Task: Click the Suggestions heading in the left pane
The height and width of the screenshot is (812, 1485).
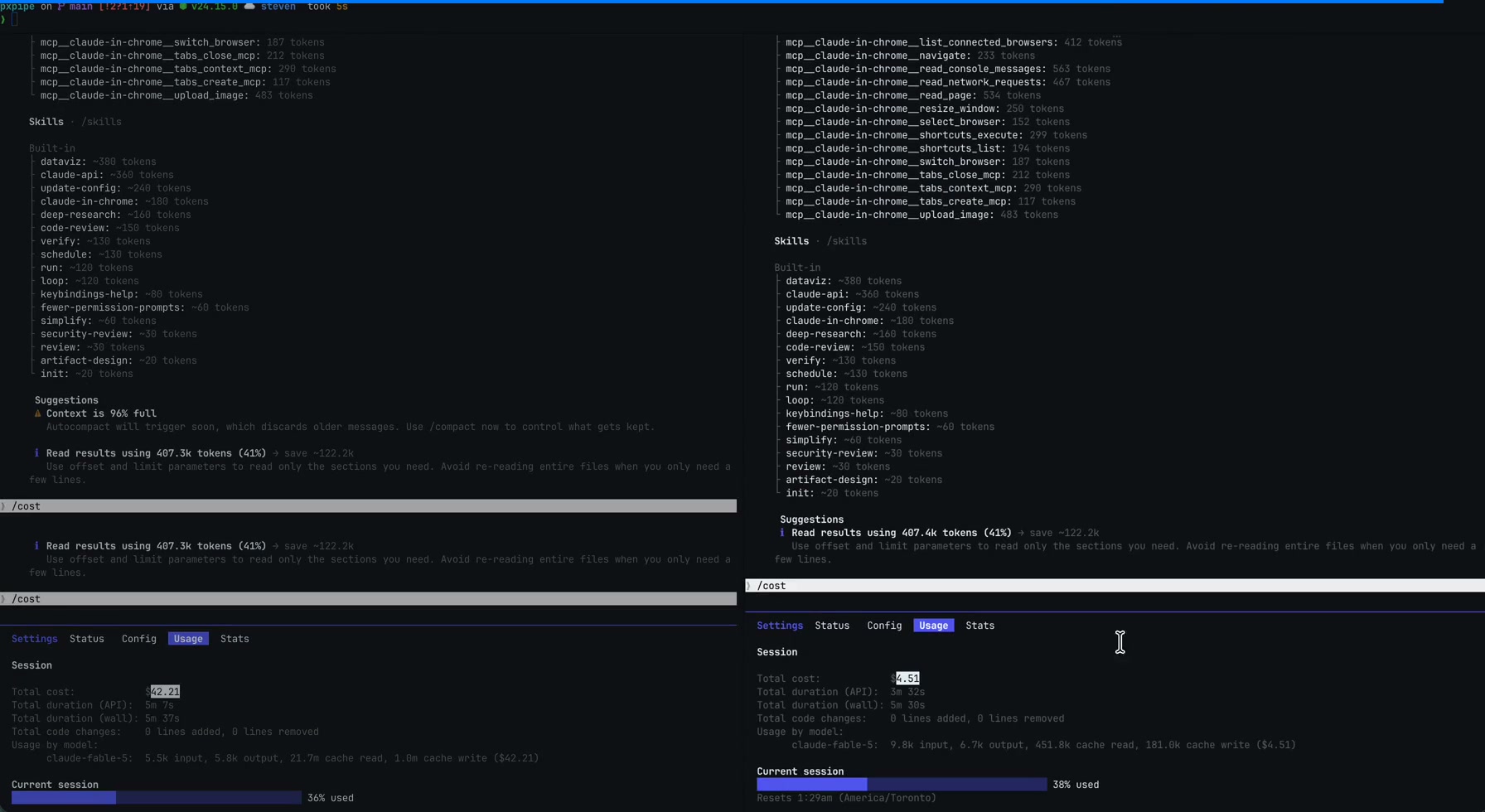Action: tap(66, 400)
